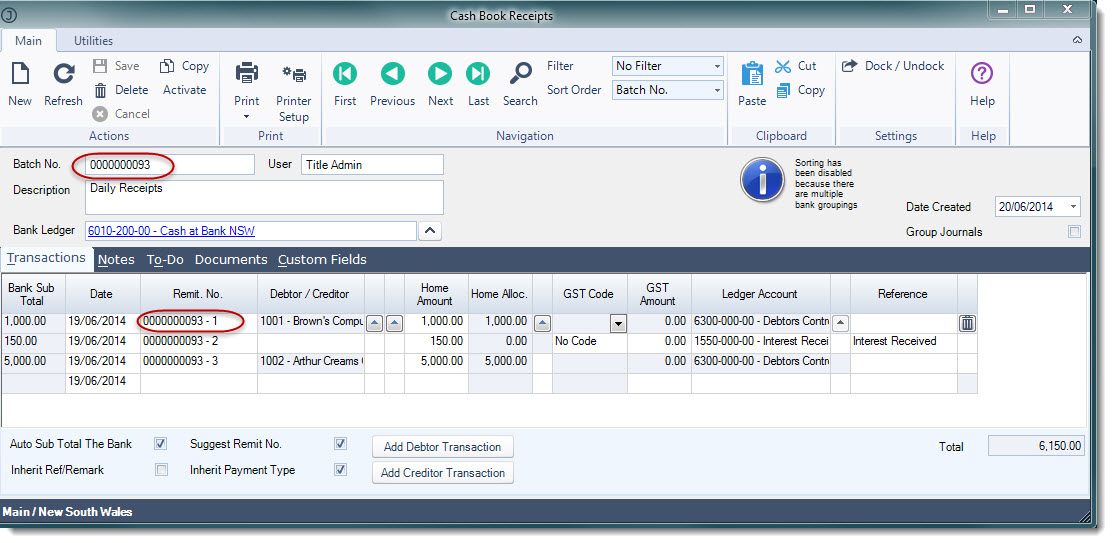
Task: Click the Cancel action
Action: [121, 113]
